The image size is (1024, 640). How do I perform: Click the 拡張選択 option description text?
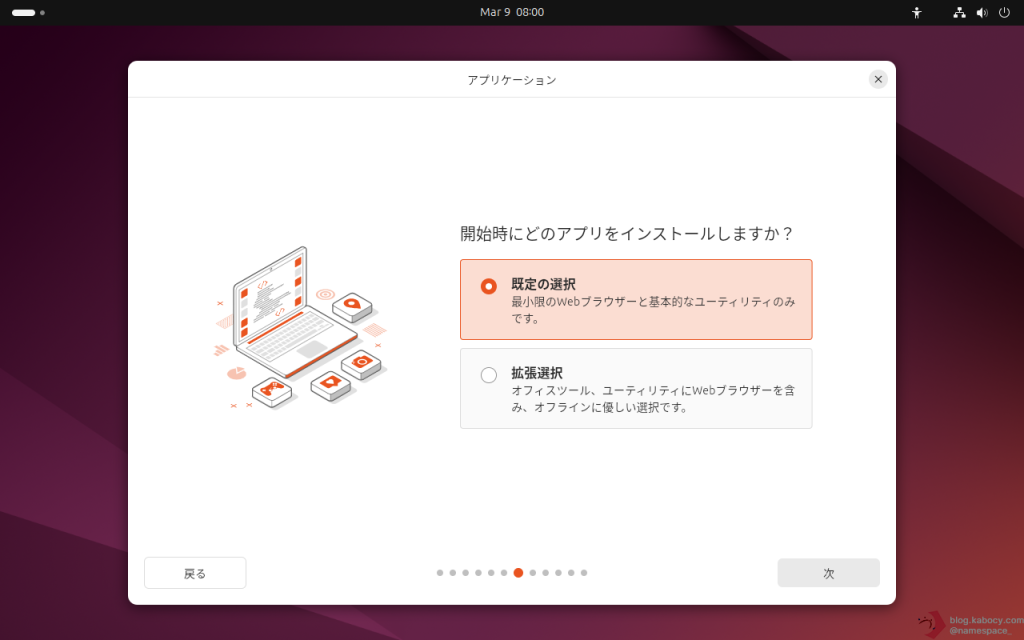tap(652, 399)
